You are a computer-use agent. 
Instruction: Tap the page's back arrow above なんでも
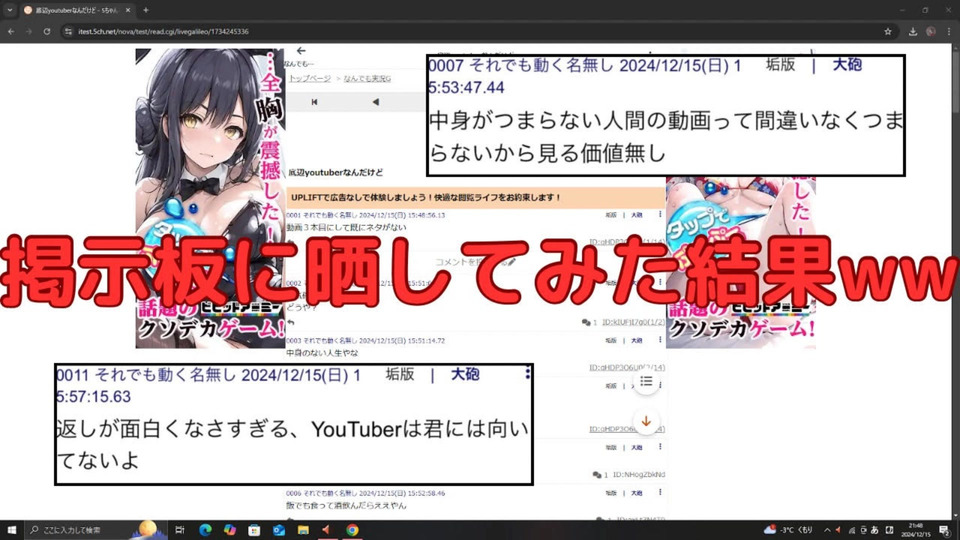pyautogui.click(x=301, y=51)
